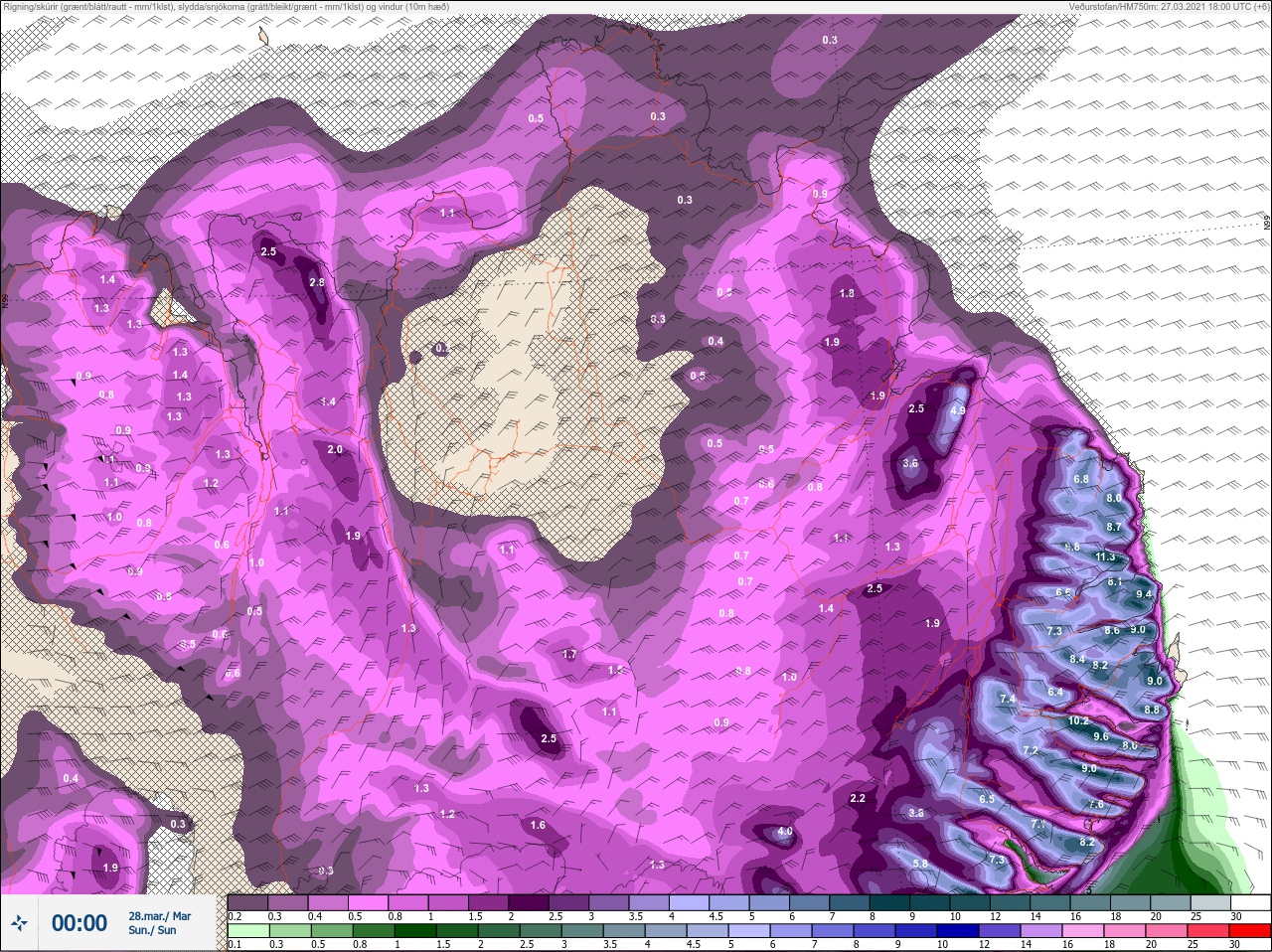The width and height of the screenshot is (1272, 952).
Task: Click the 6.8 value in the east
Action: click(1081, 479)
